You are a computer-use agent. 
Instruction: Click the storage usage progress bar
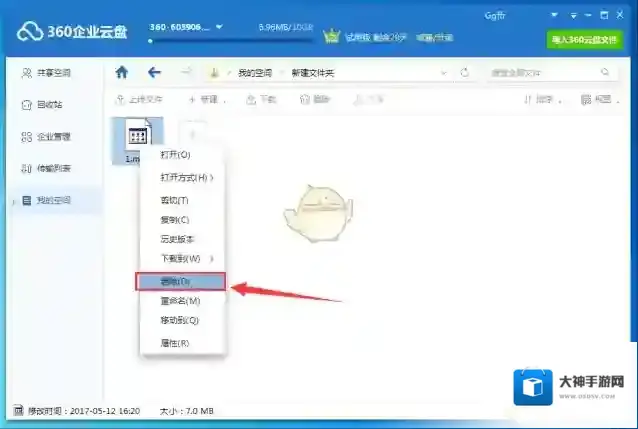coord(231,41)
